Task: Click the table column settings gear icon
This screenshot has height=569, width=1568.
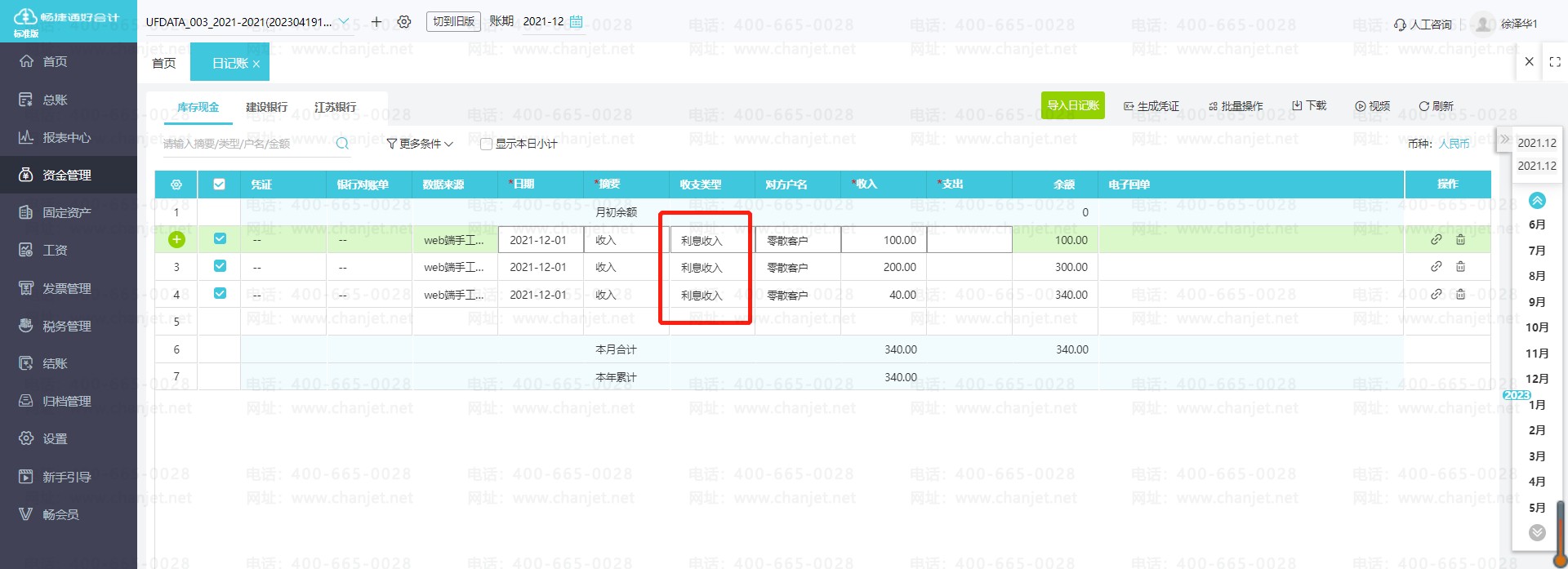Action: 176,184
